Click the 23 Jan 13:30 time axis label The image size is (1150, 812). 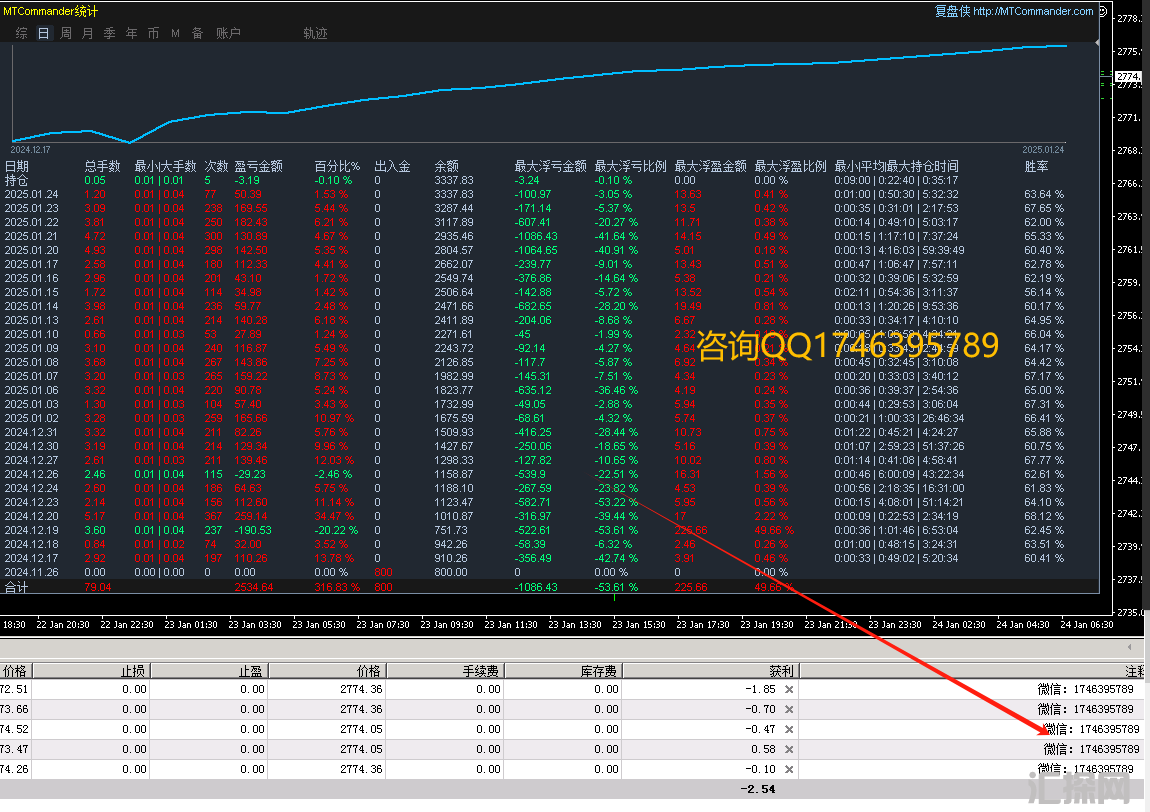[575, 625]
